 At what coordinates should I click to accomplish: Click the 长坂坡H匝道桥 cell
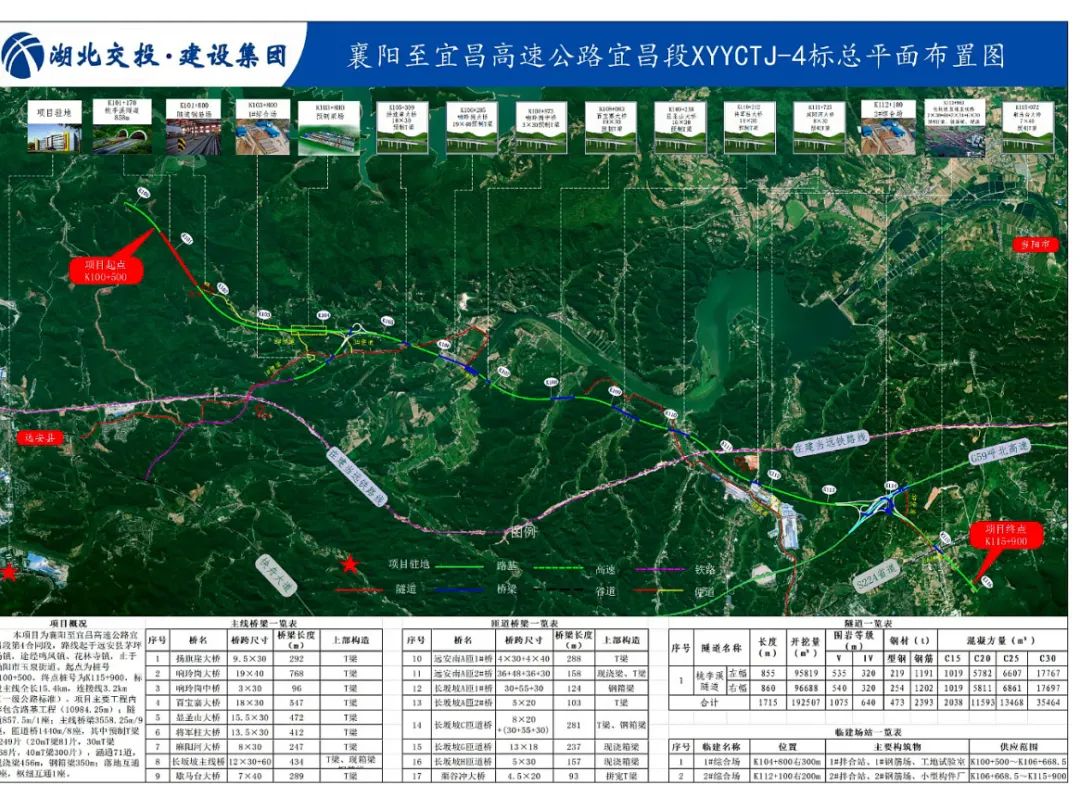point(463,761)
